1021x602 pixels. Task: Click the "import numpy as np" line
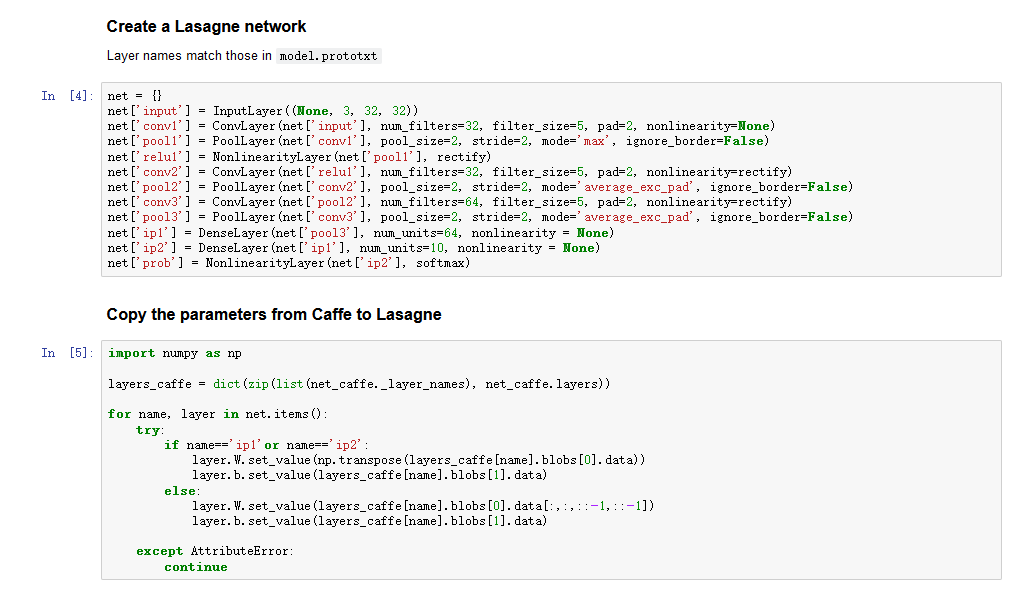point(175,353)
